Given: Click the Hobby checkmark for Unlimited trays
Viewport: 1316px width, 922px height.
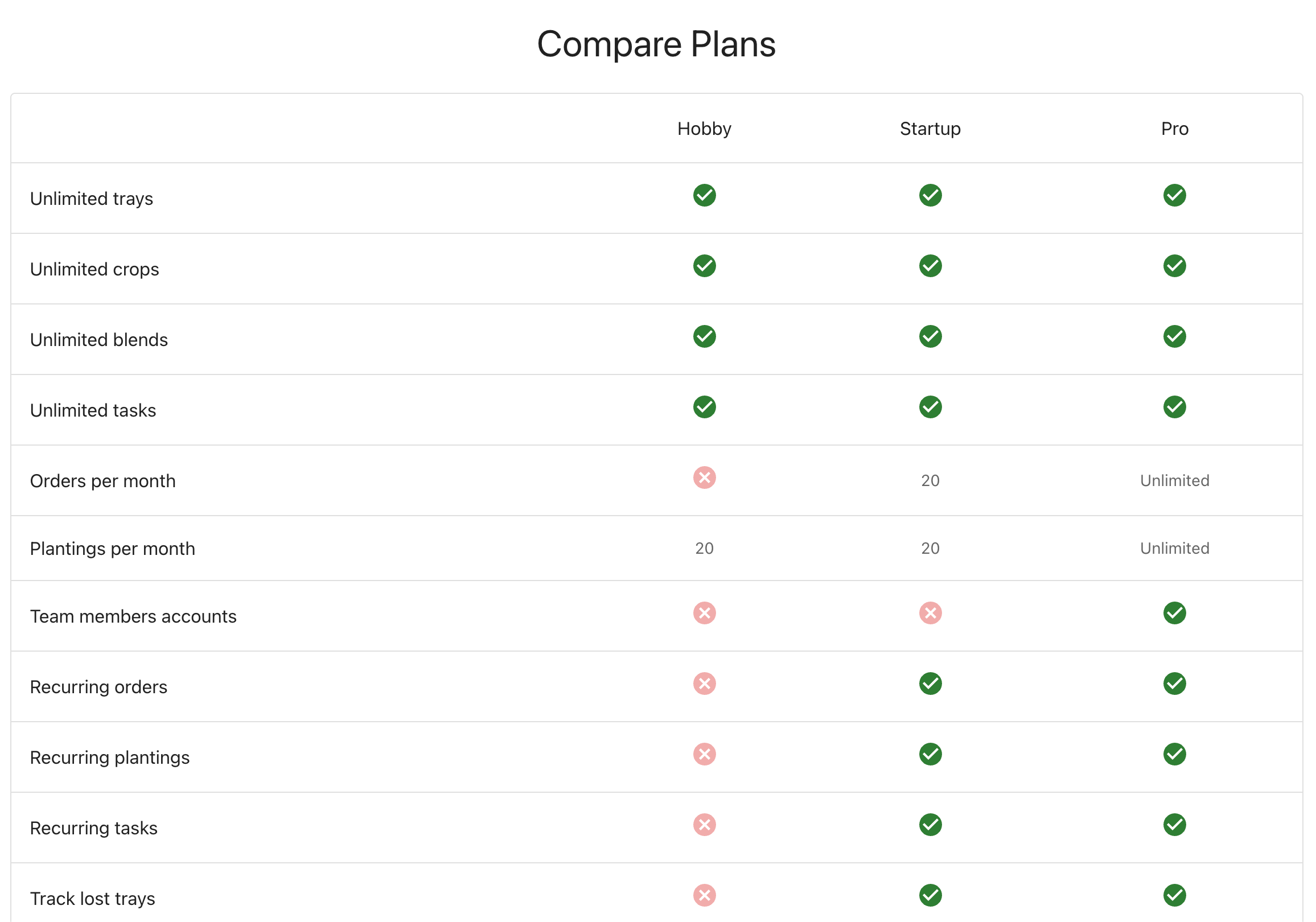Looking at the screenshot, I should click(705, 195).
